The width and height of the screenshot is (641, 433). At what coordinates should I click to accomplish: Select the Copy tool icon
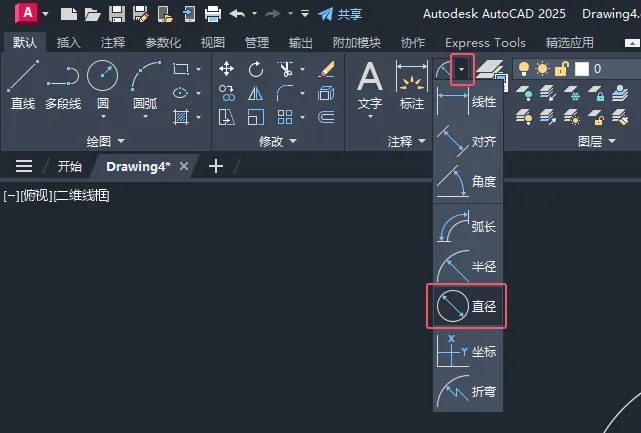[226, 93]
